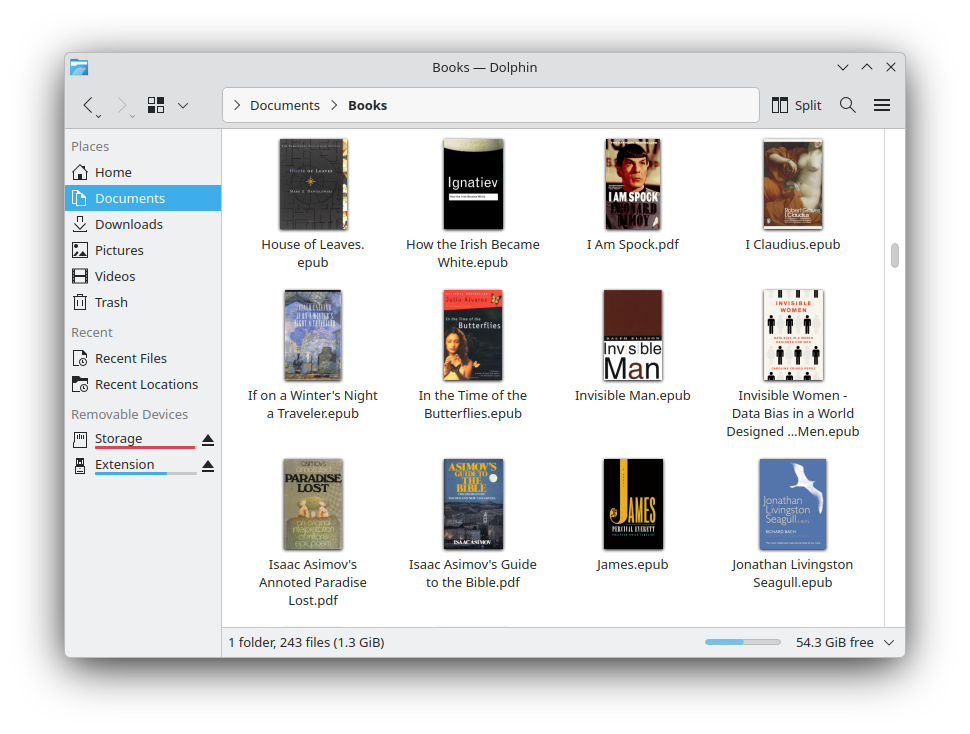Select How the Irish Became White cover

473,184
